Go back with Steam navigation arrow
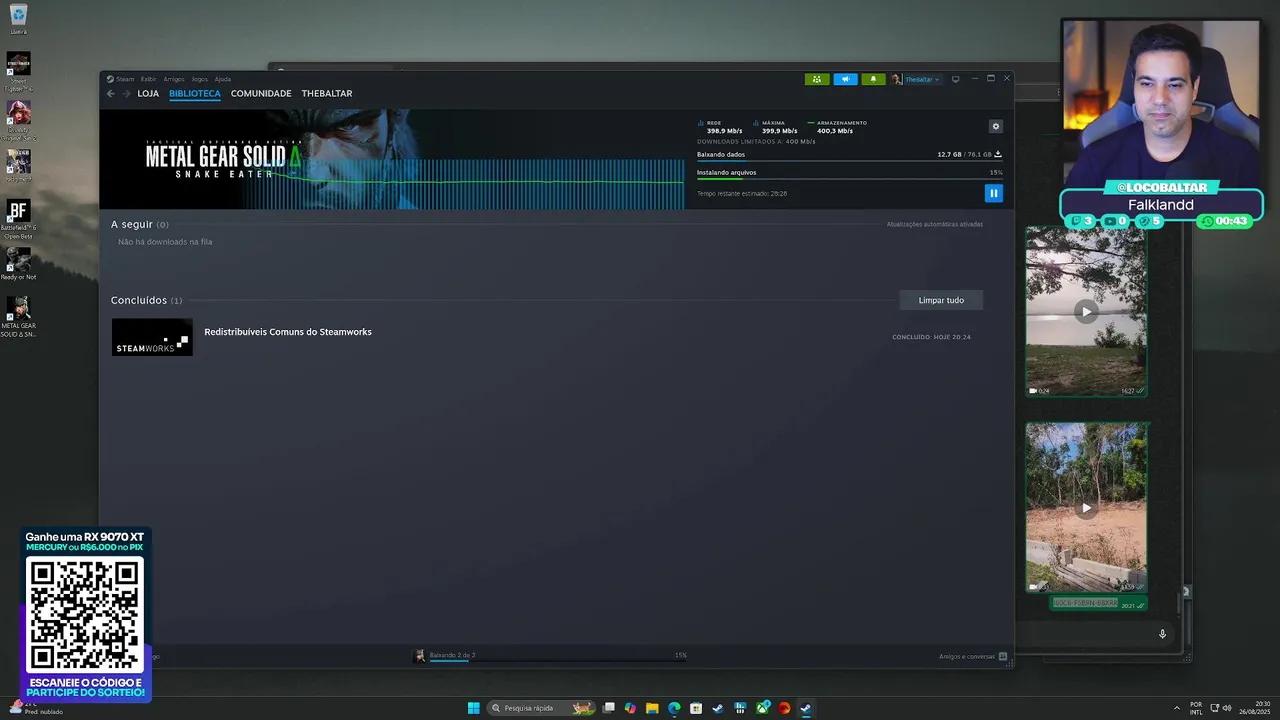The width and height of the screenshot is (1280, 720). point(111,94)
